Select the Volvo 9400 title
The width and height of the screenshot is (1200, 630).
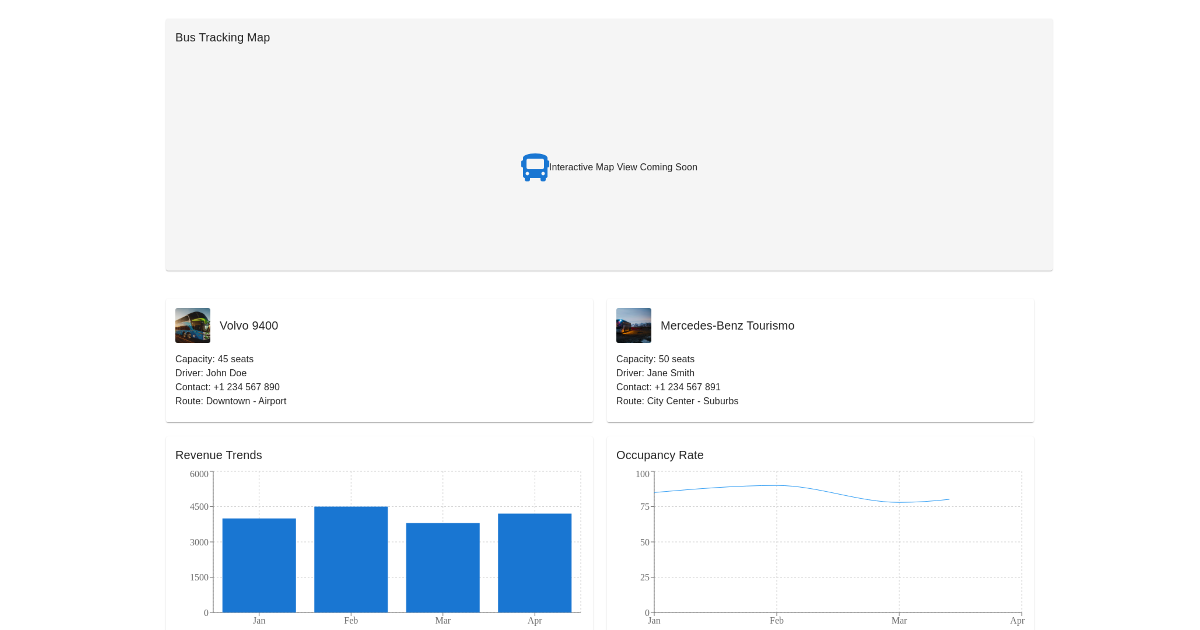pos(249,326)
